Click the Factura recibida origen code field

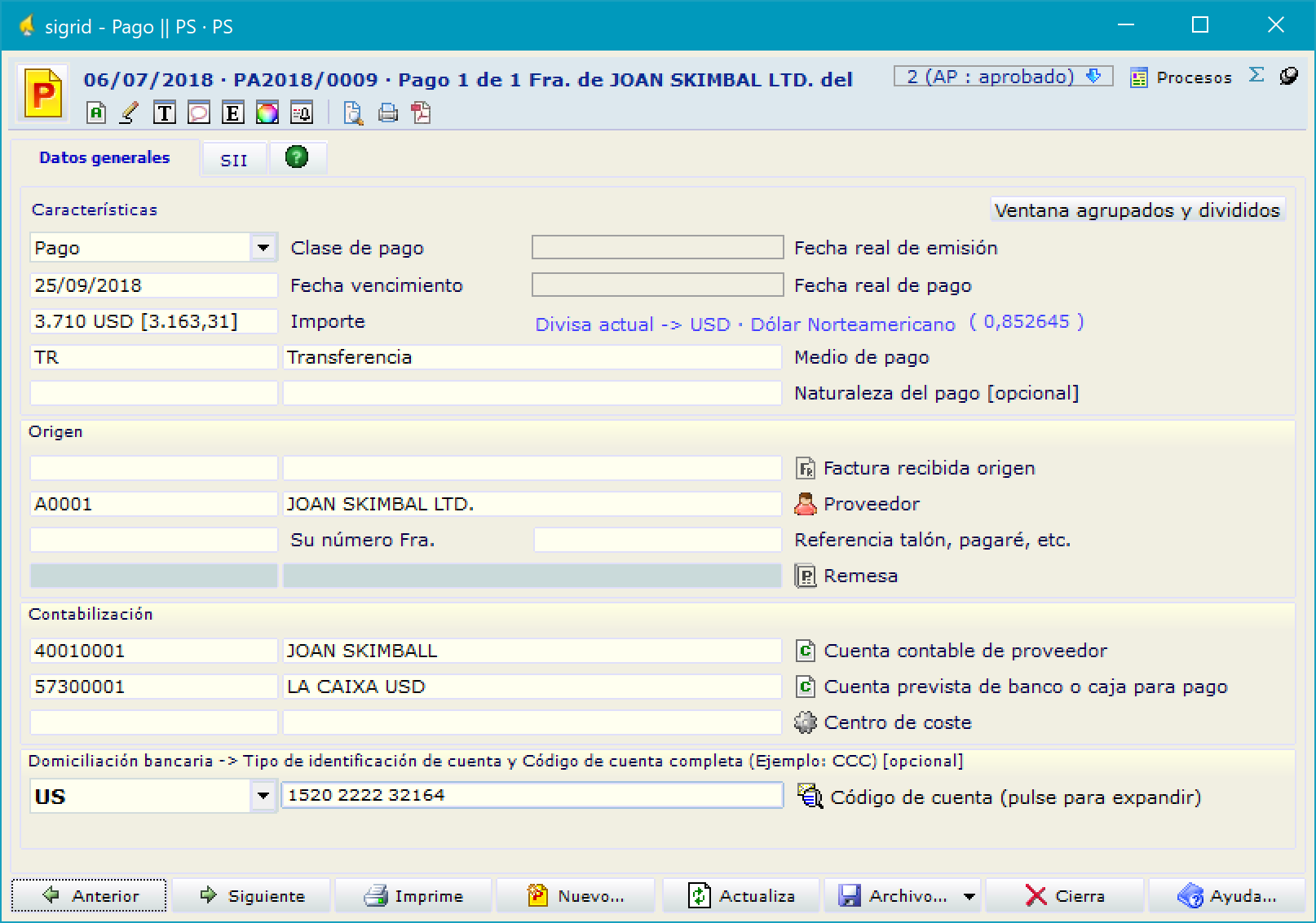point(154,468)
